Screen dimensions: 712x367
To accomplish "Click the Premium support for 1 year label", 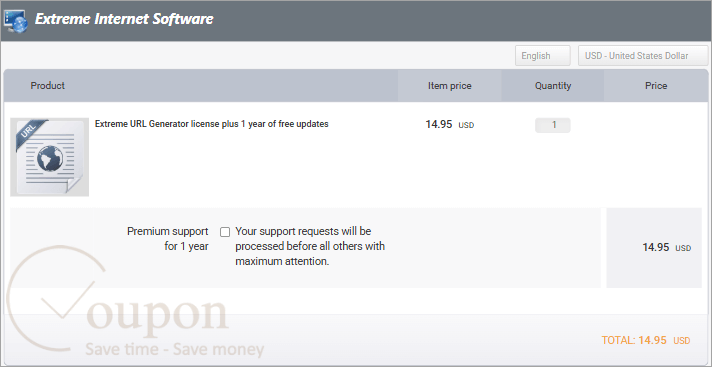I will [x=168, y=239].
